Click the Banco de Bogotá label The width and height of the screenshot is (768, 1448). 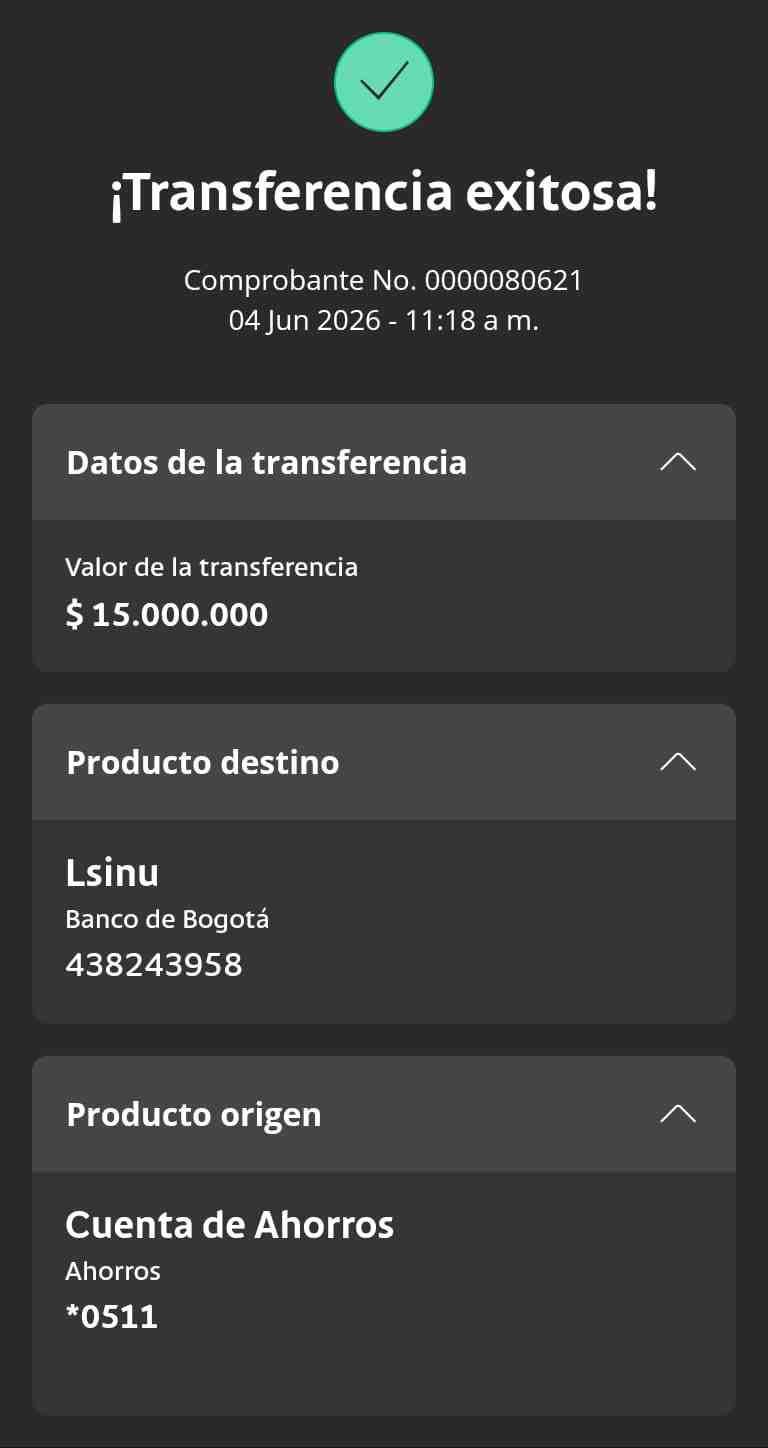(167, 919)
